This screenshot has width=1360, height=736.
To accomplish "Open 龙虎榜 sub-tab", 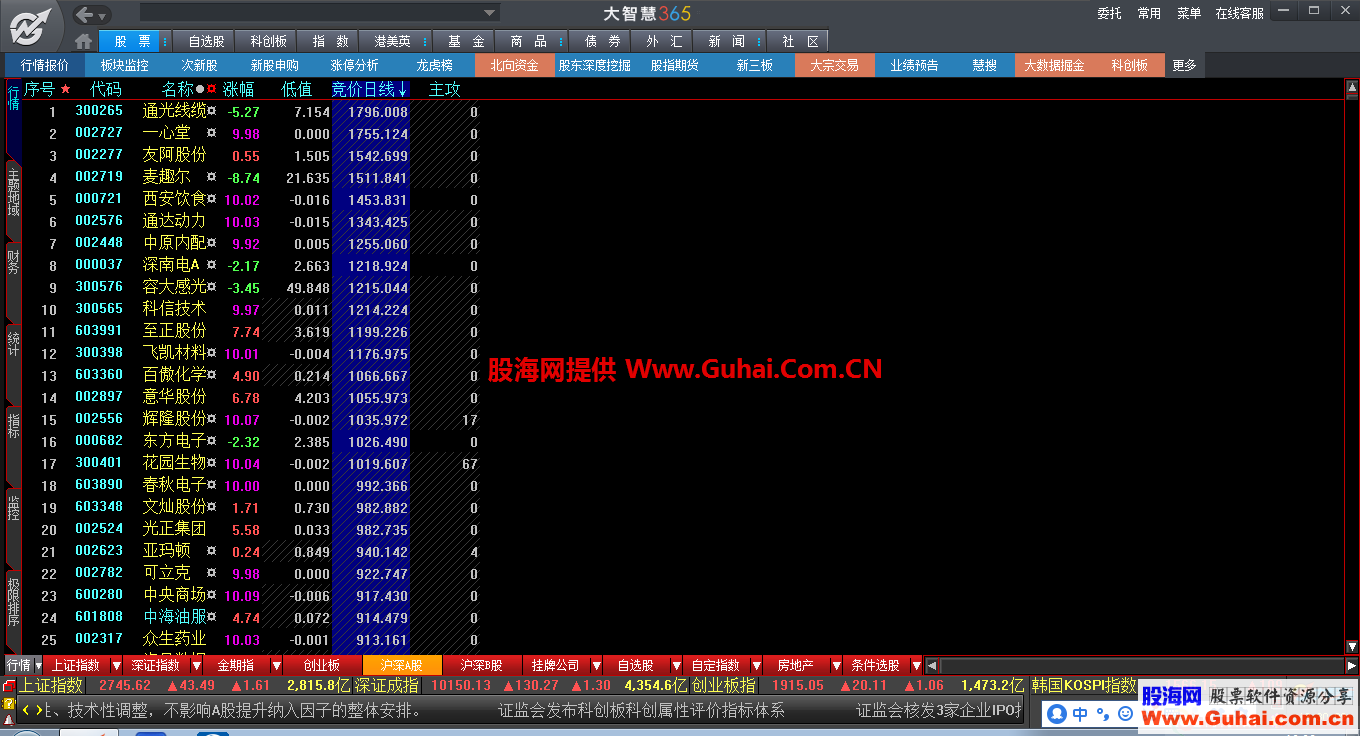I will pos(435,65).
